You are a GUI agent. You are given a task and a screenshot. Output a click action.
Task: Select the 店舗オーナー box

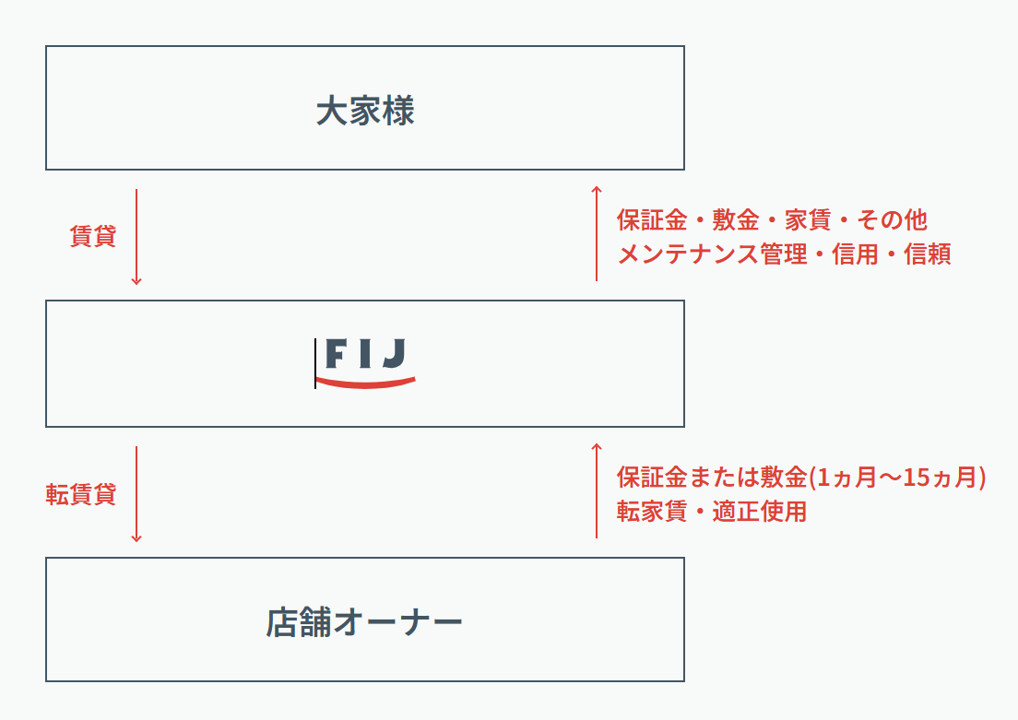pyautogui.click(x=365, y=619)
